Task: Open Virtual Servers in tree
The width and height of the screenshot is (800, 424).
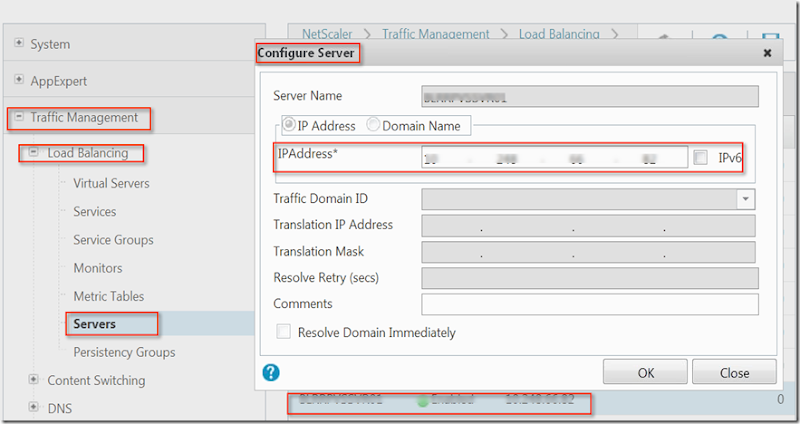Action: pyautogui.click(x=111, y=183)
